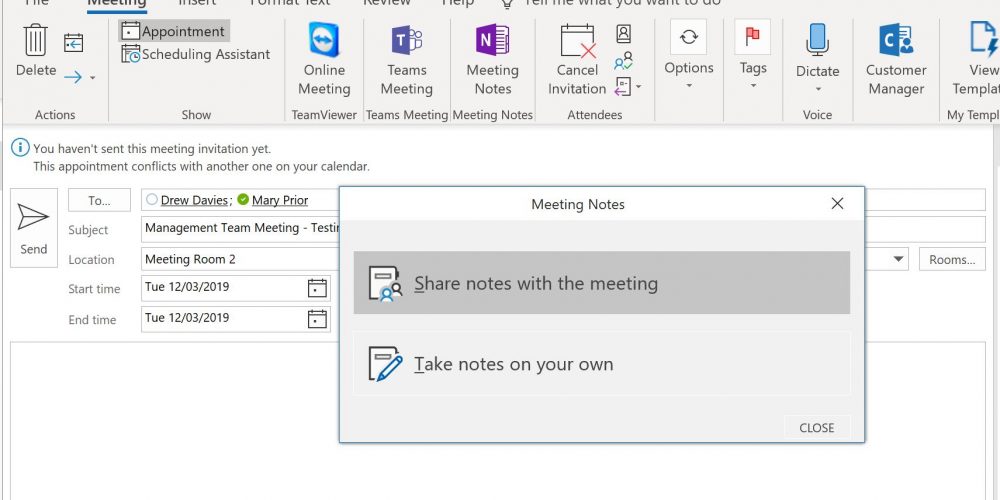Viewport: 1000px width, 500px height.
Task: Close Meeting Notes dialog with X
Action: (837, 203)
